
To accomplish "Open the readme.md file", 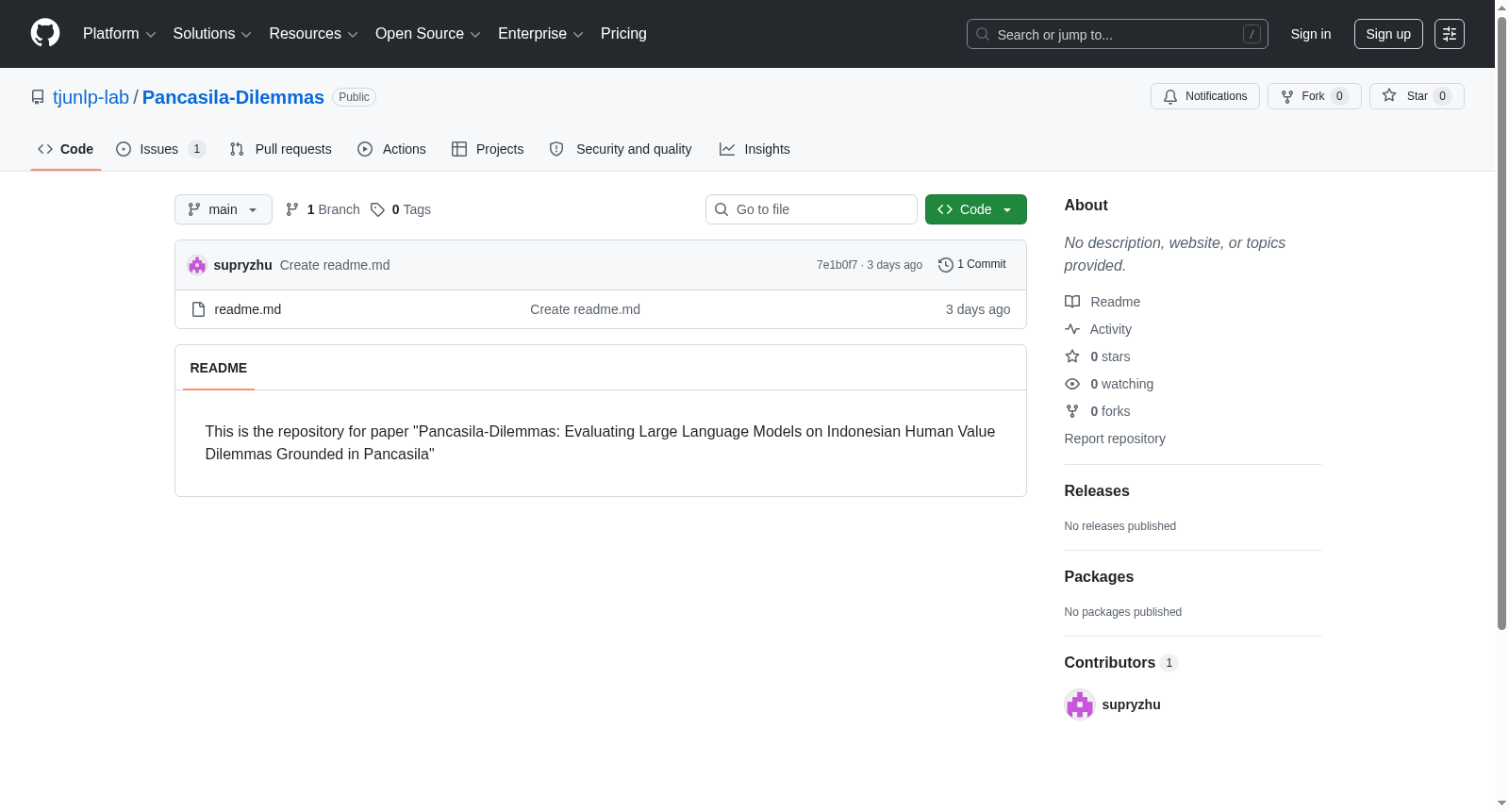I will pos(248,309).
